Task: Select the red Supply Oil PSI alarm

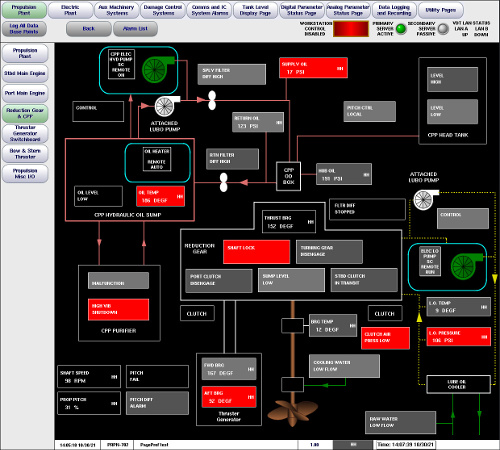Action: tap(313, 68)
